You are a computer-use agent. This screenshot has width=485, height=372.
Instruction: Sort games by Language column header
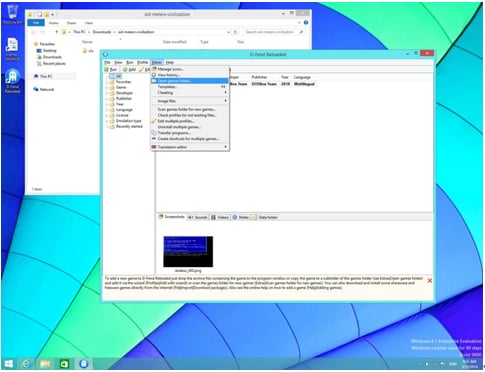tap(302, 77)
